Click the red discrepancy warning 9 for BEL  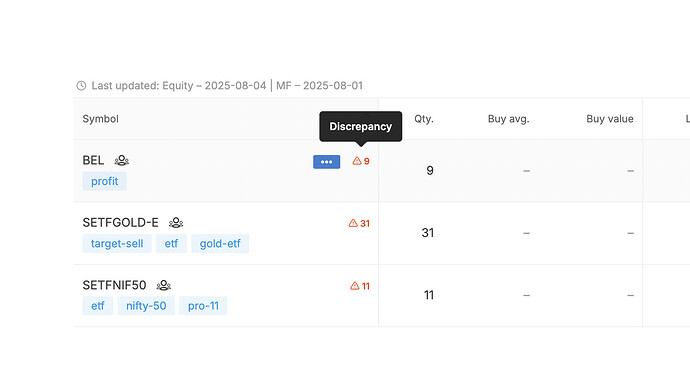pyautogui.click(x=361, y=161)
